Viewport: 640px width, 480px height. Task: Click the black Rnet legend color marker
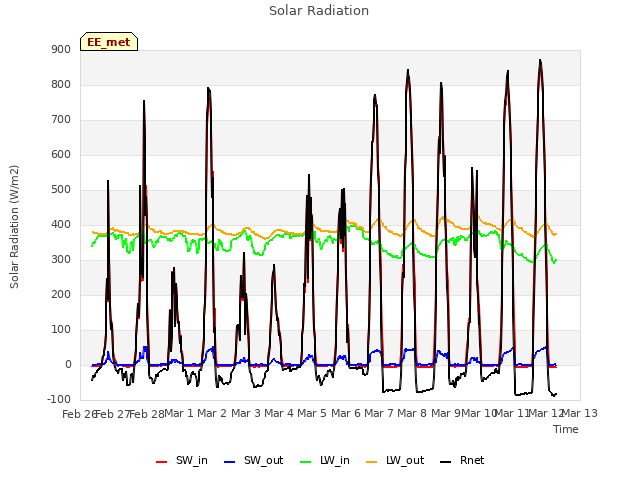[x=446, y=462]
